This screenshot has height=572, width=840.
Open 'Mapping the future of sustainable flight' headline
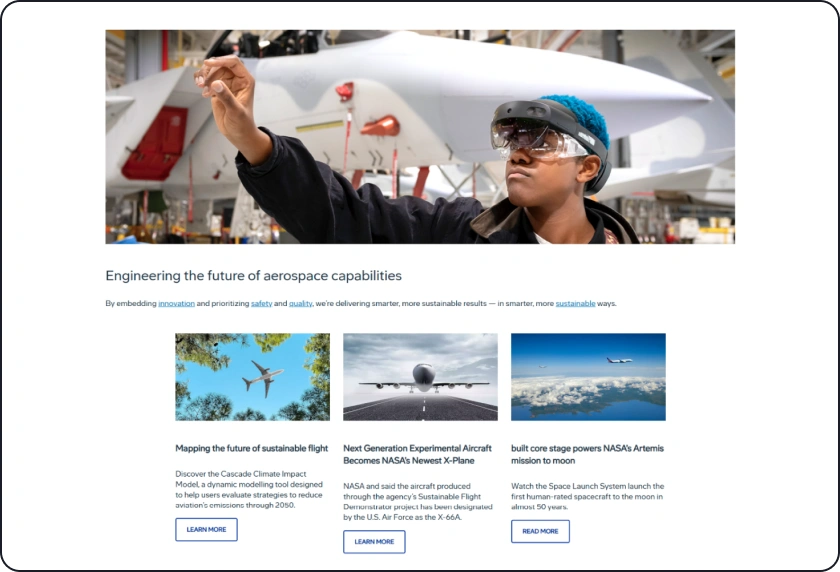coord(252,448)
